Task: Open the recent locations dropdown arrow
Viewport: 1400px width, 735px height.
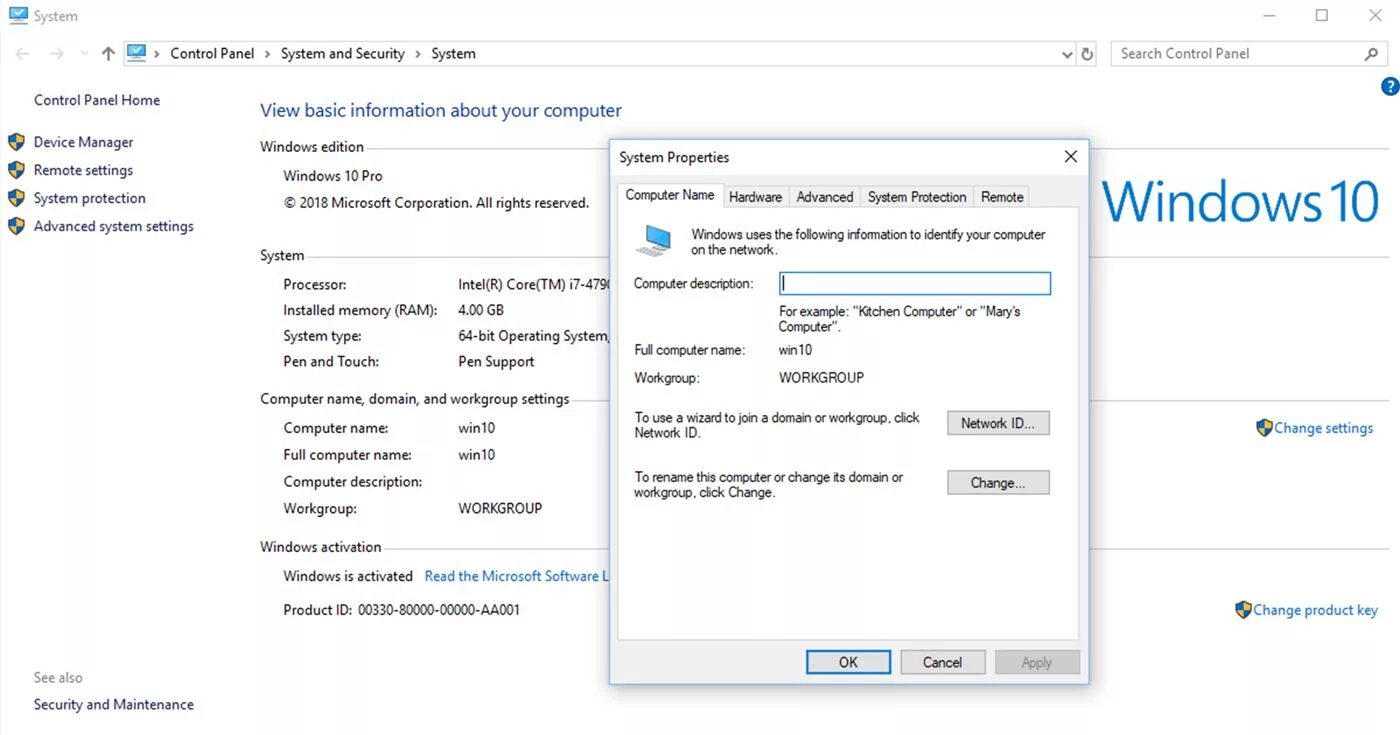Action: [83, 54]
